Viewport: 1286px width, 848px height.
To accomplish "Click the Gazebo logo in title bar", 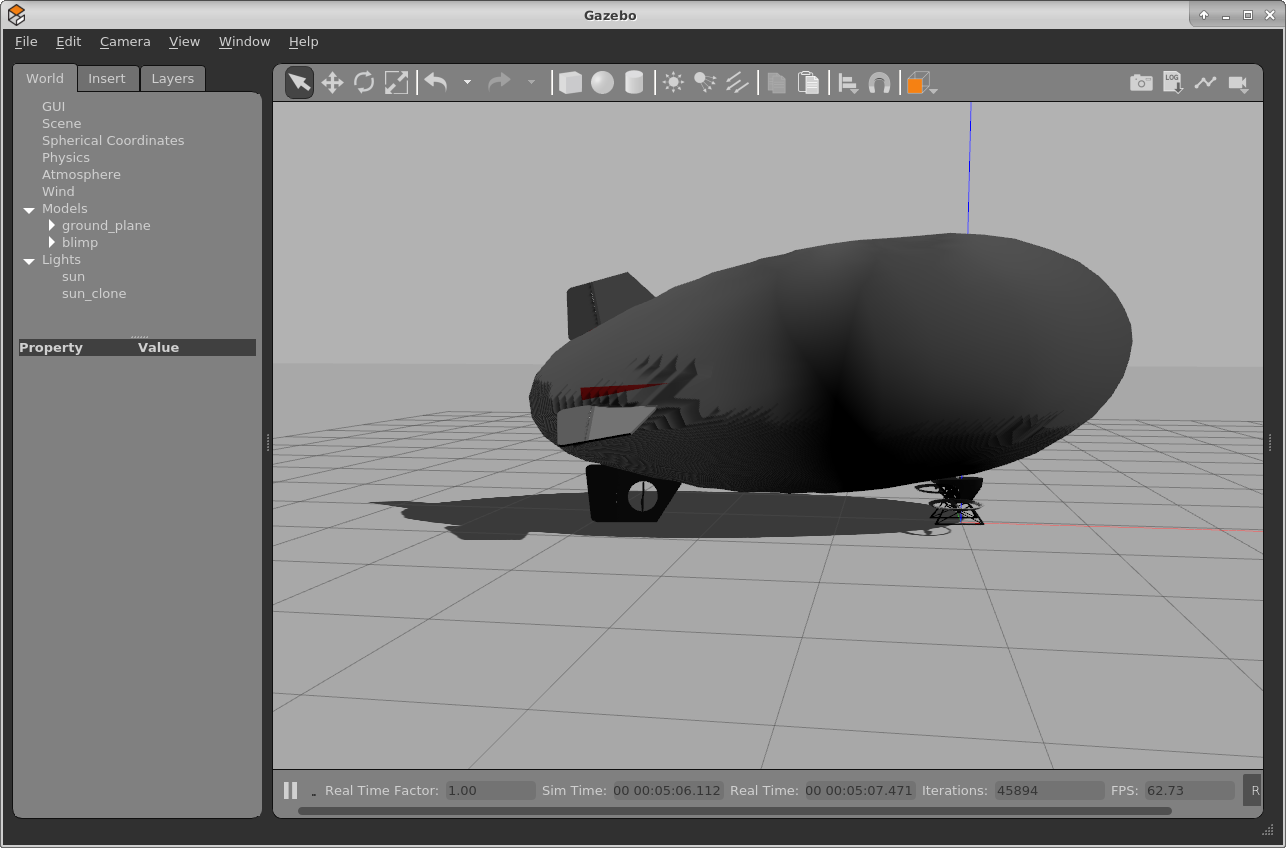I will (16, 14).
